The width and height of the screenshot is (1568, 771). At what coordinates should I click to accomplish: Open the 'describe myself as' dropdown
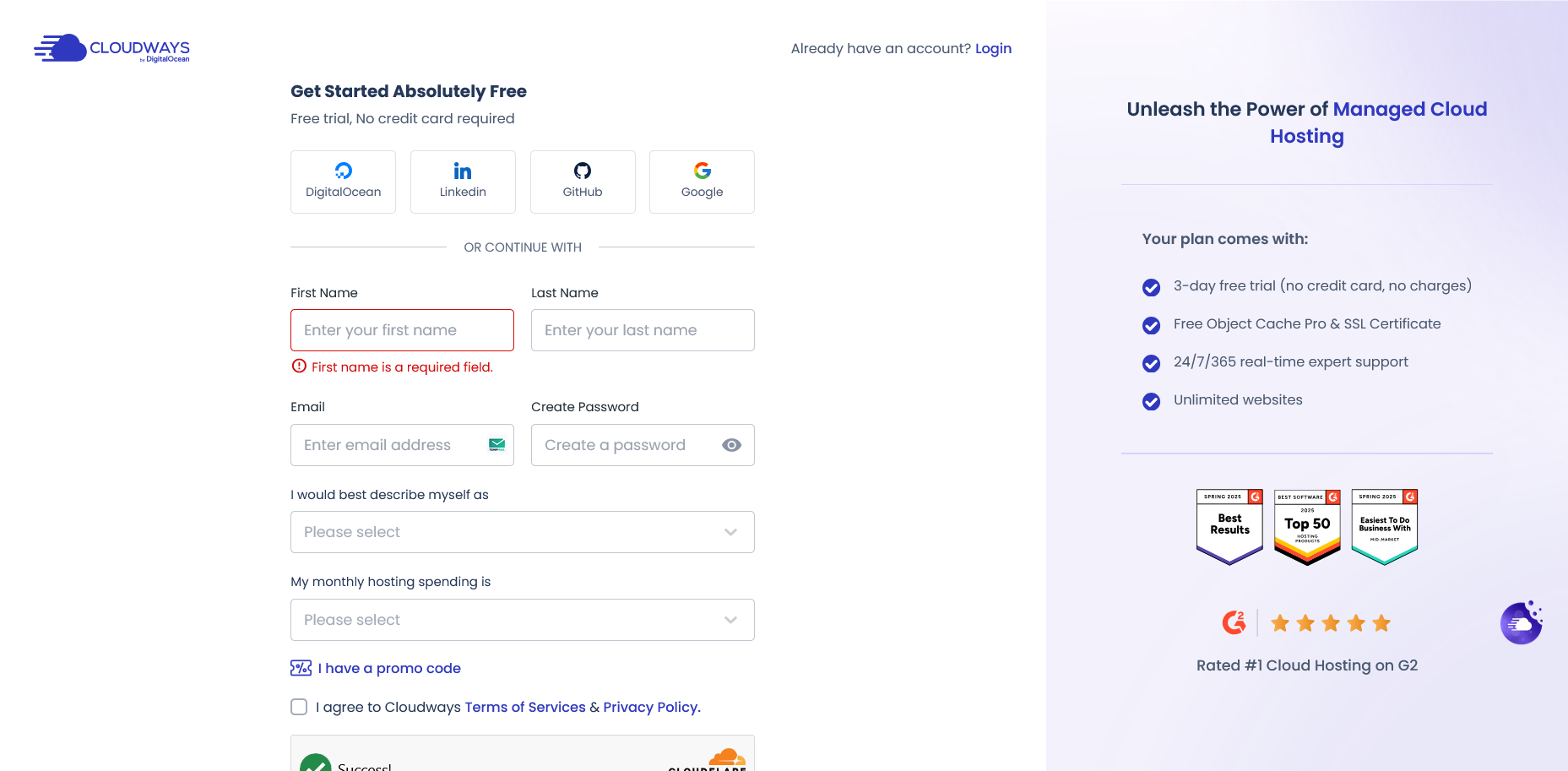[x=523, y=532]
